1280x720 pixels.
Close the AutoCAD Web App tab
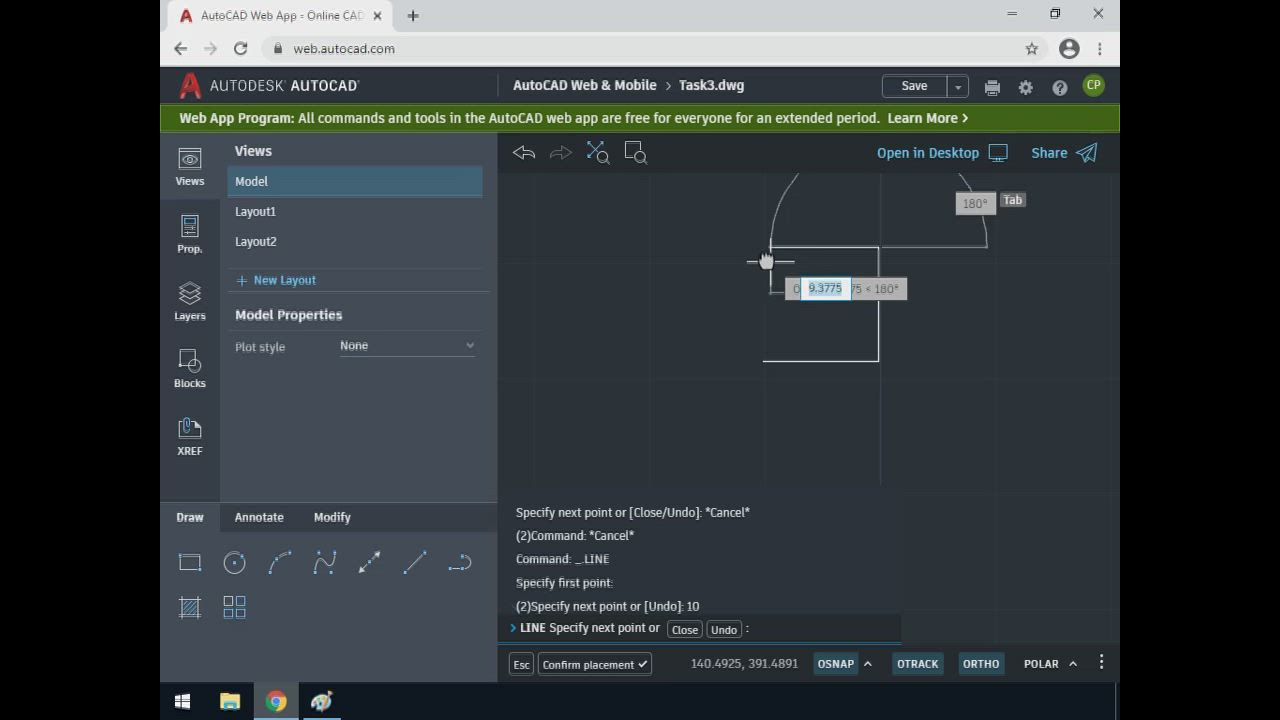point(377,16)
